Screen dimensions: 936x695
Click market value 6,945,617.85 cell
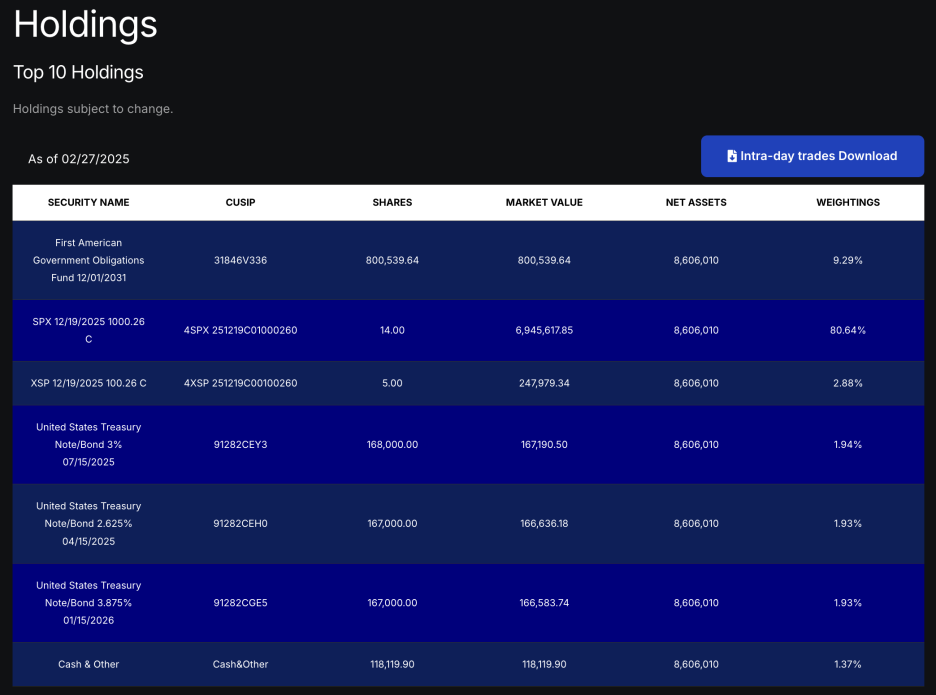click(544, 330)
